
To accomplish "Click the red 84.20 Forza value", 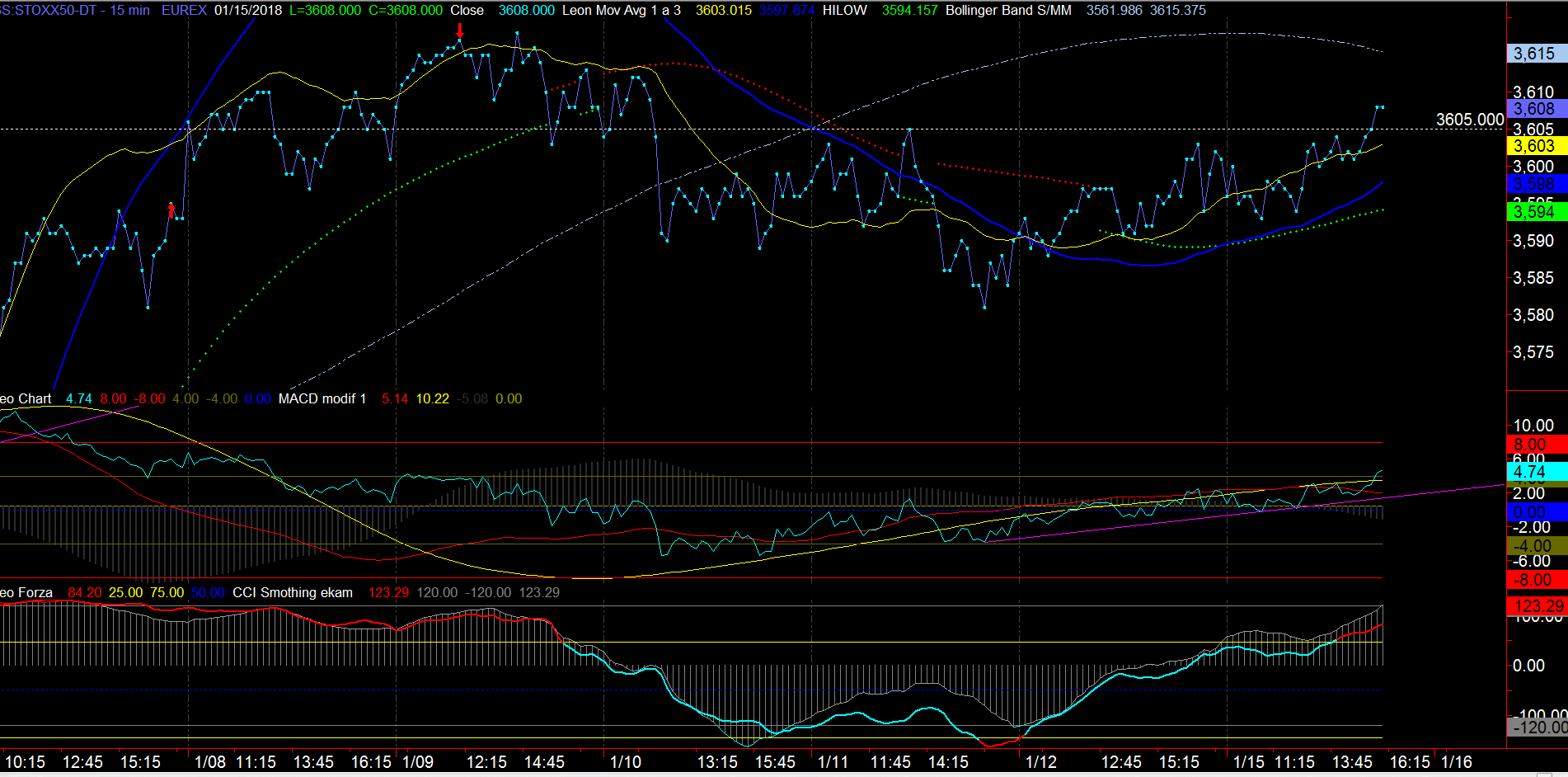I will click(x=85, y=592).
